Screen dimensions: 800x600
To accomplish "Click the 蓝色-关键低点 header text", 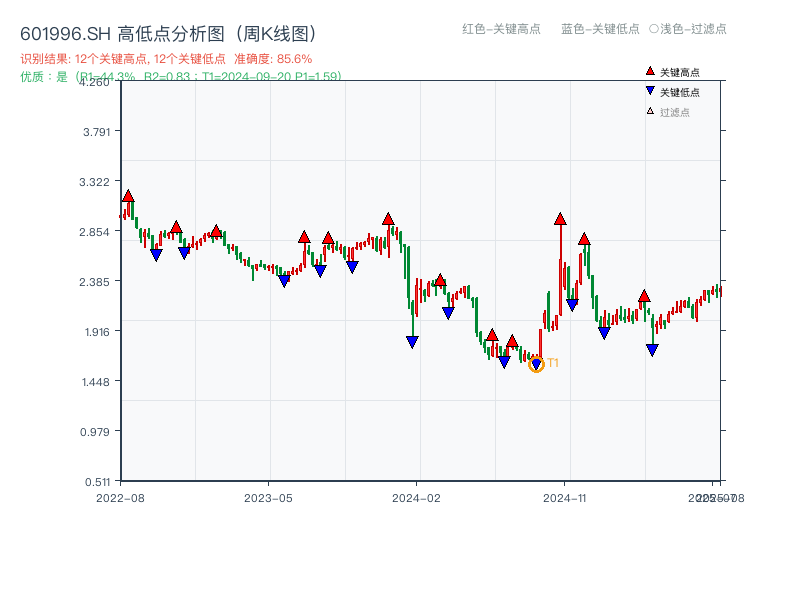I will (x=600, y=29).
